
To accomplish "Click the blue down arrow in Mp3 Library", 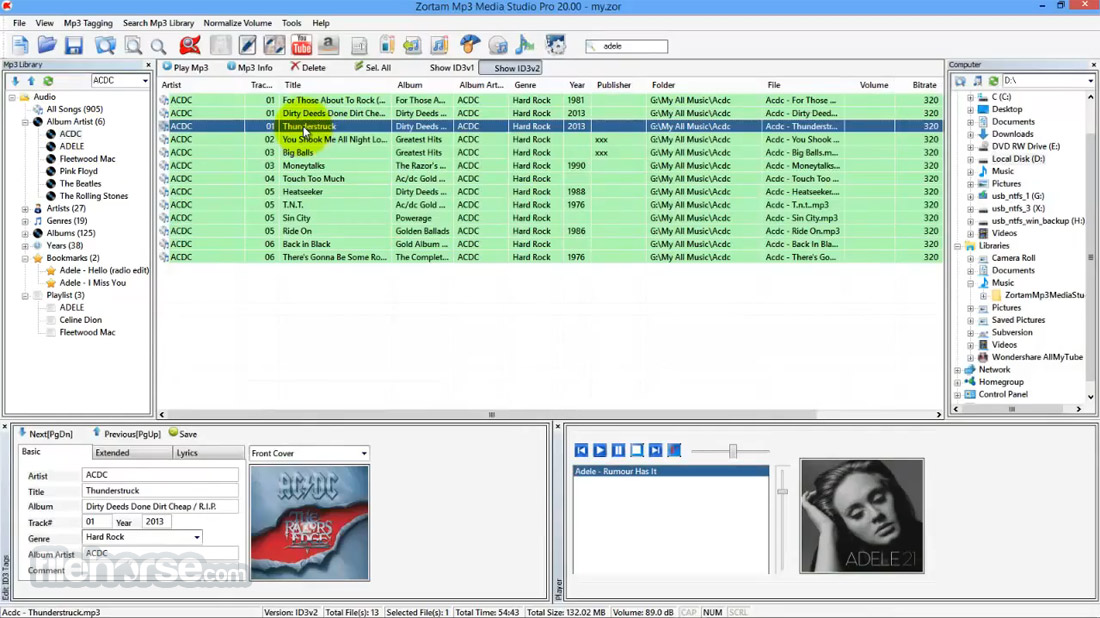I will pyautogui.click(x=15, y=81).
